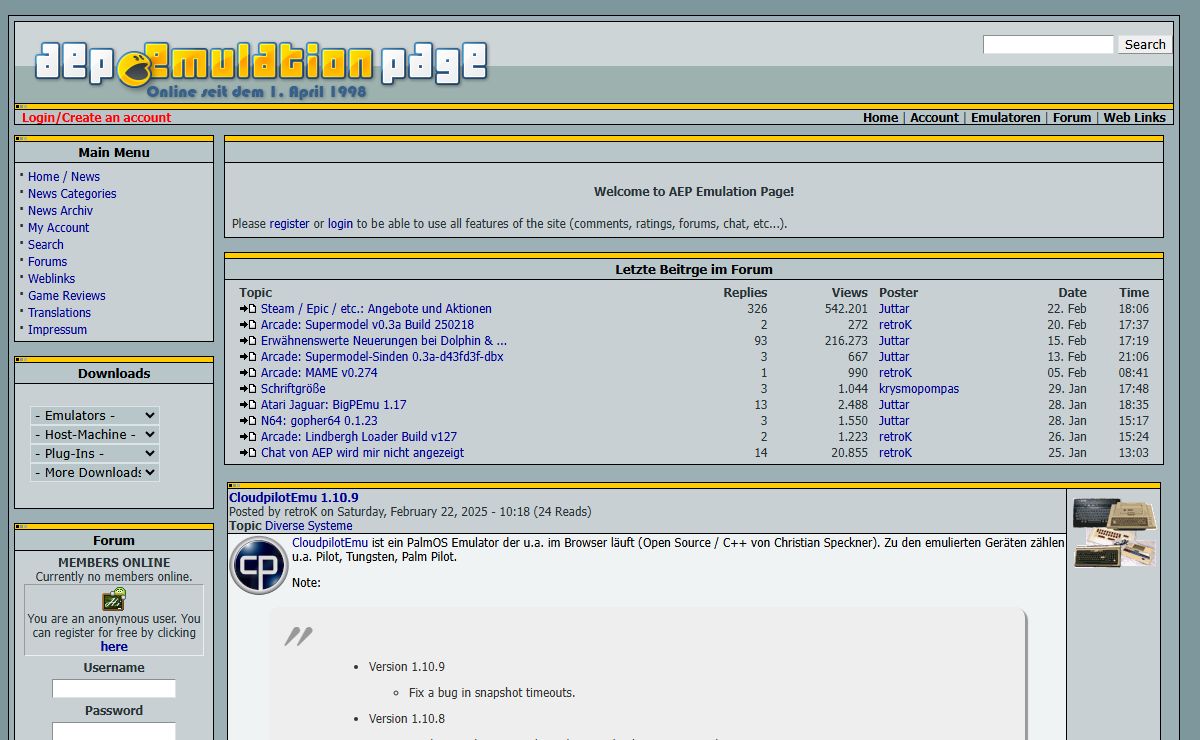Viewport: 1200px width, 740px height.
Task: Click the AEP Emulation Page logo
Action: tap(261, 68)
